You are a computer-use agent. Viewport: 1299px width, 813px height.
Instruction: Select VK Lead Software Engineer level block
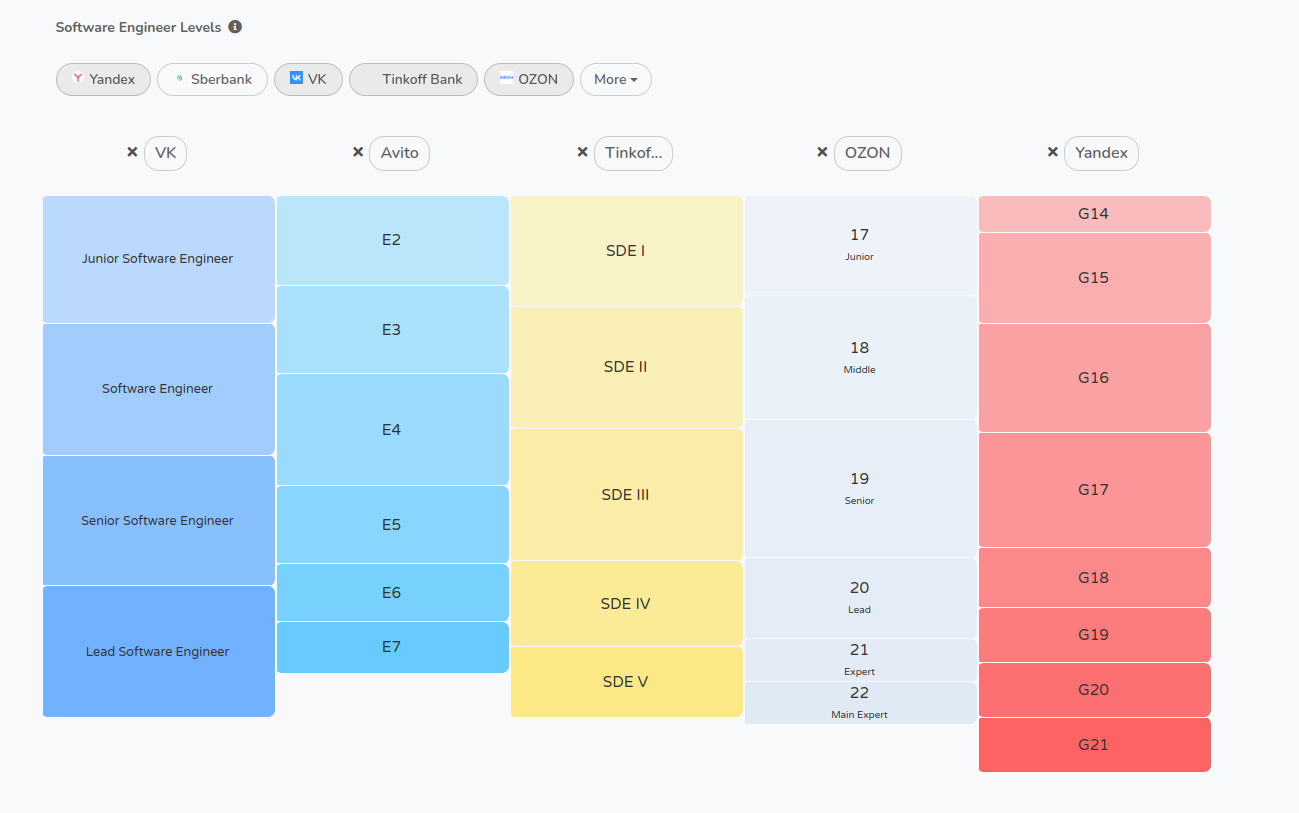click(159, 651)
